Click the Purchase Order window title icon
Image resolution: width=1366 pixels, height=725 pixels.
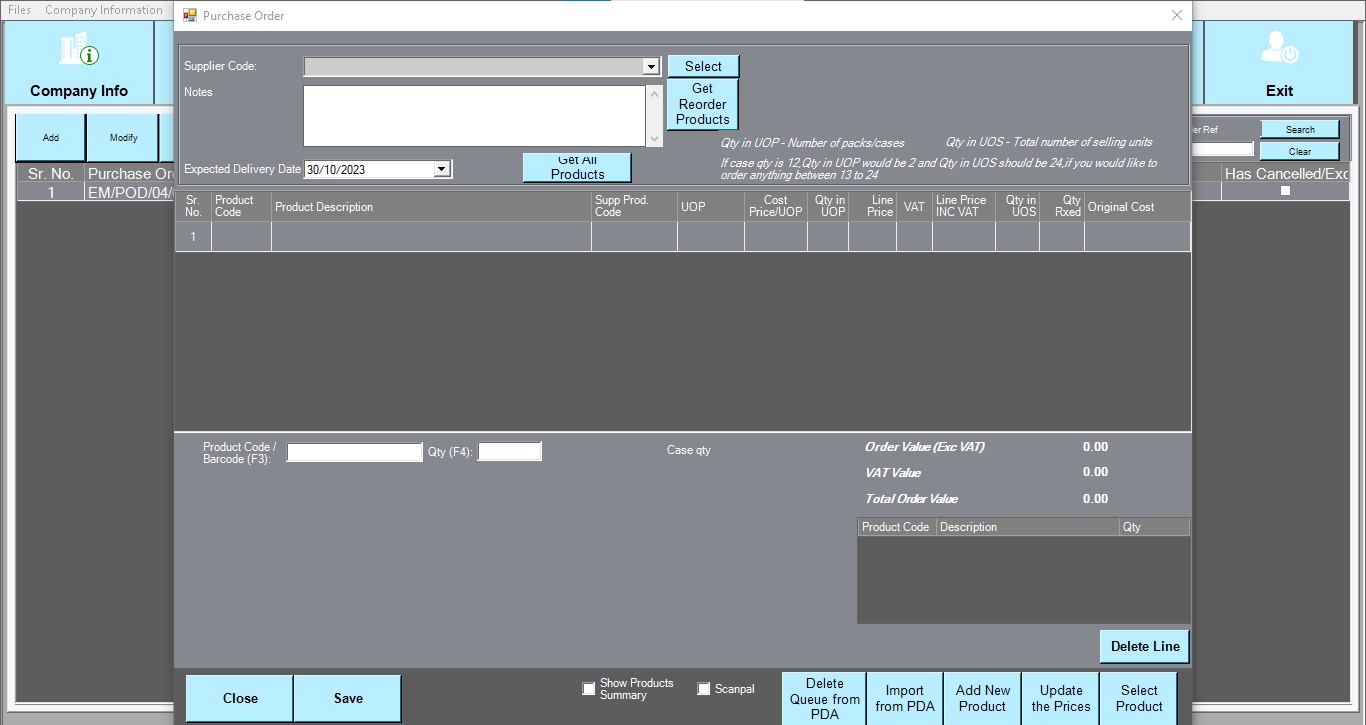[190, 16]
